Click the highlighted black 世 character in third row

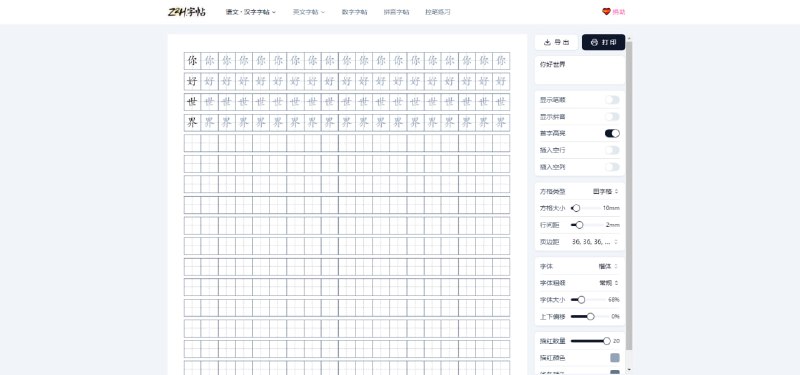(192, 102)
